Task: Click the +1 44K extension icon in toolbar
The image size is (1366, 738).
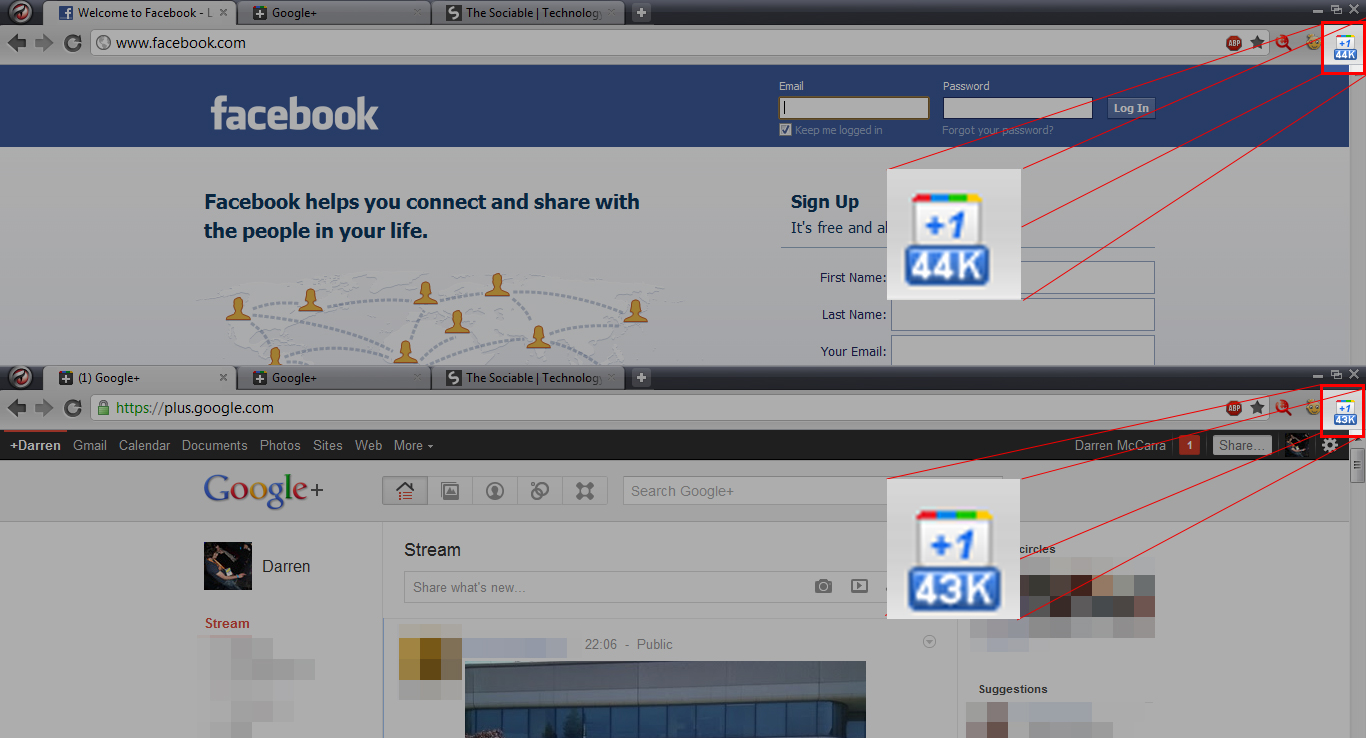Action: click(x=1345, y=48)
